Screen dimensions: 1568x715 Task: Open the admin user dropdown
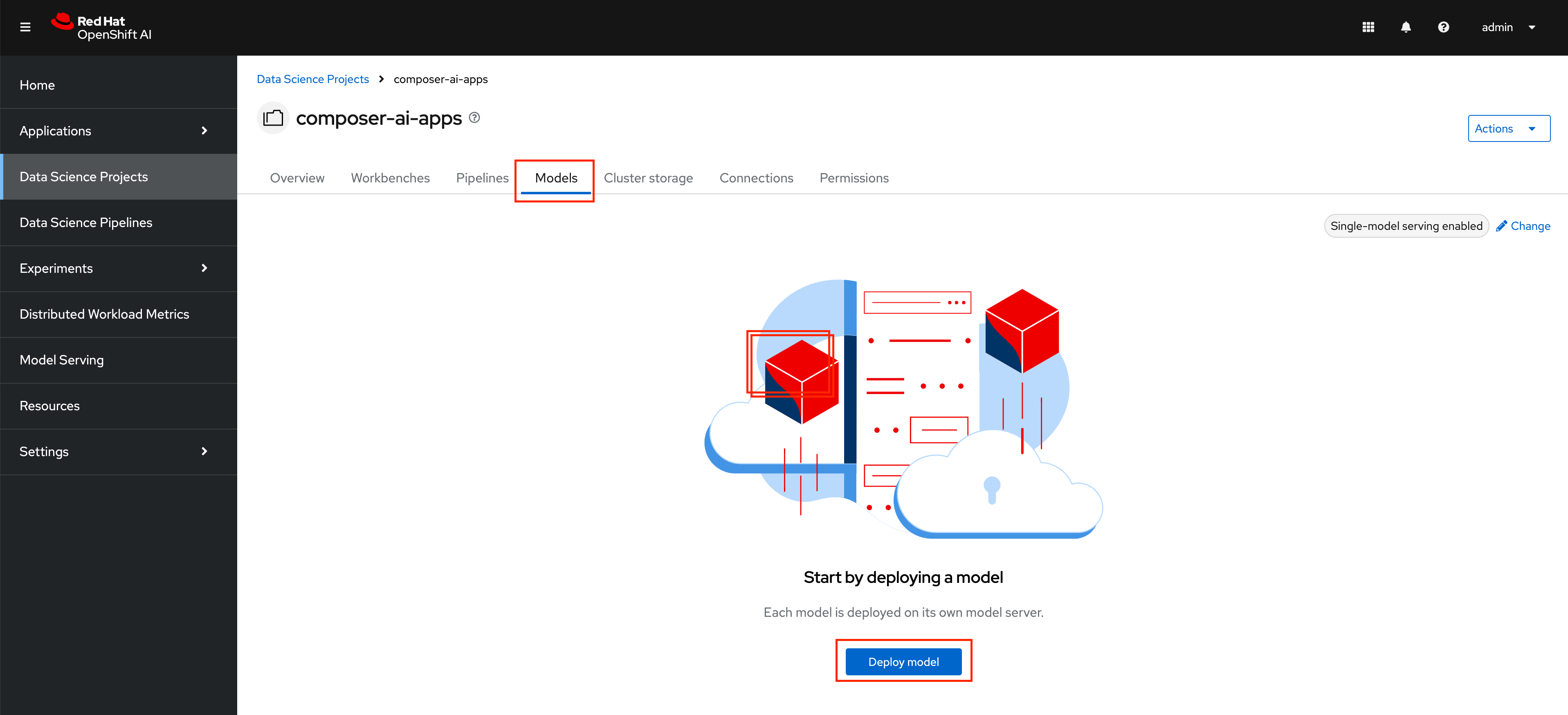pyautogui.click(x=1508, y=27)
